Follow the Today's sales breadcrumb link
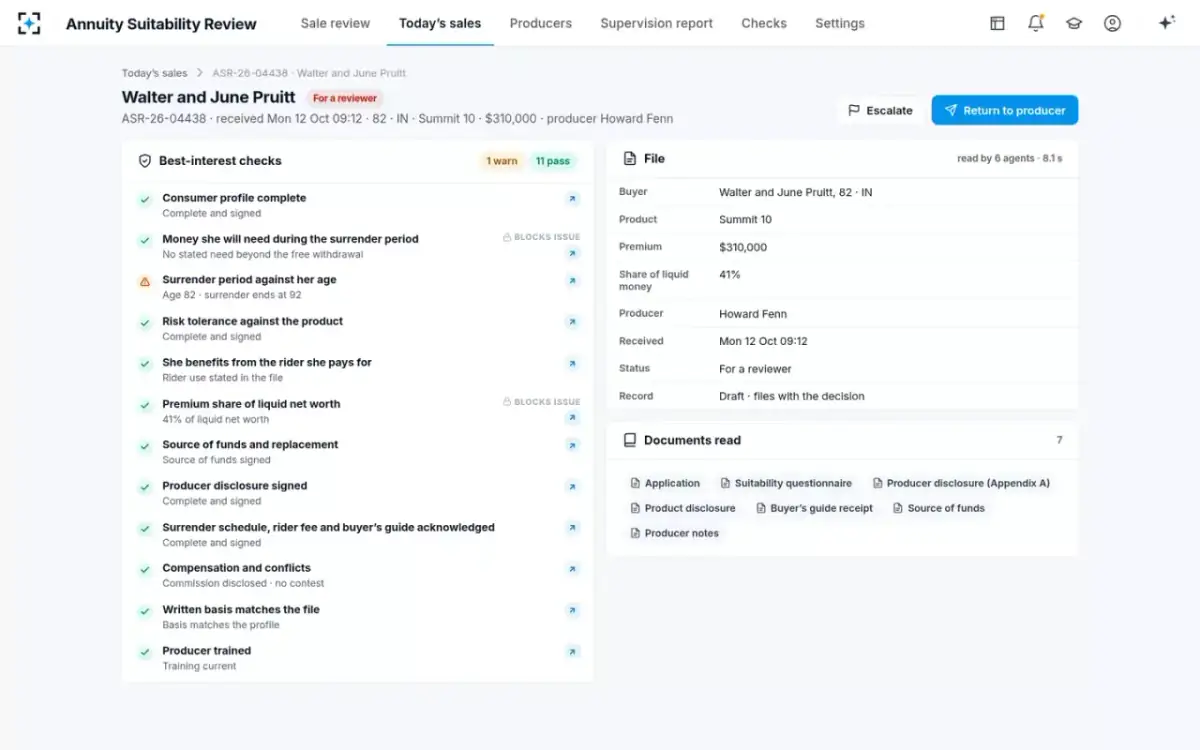This screenshot has height=750, width=1200. pyautogui.click(x=155, y=73)
